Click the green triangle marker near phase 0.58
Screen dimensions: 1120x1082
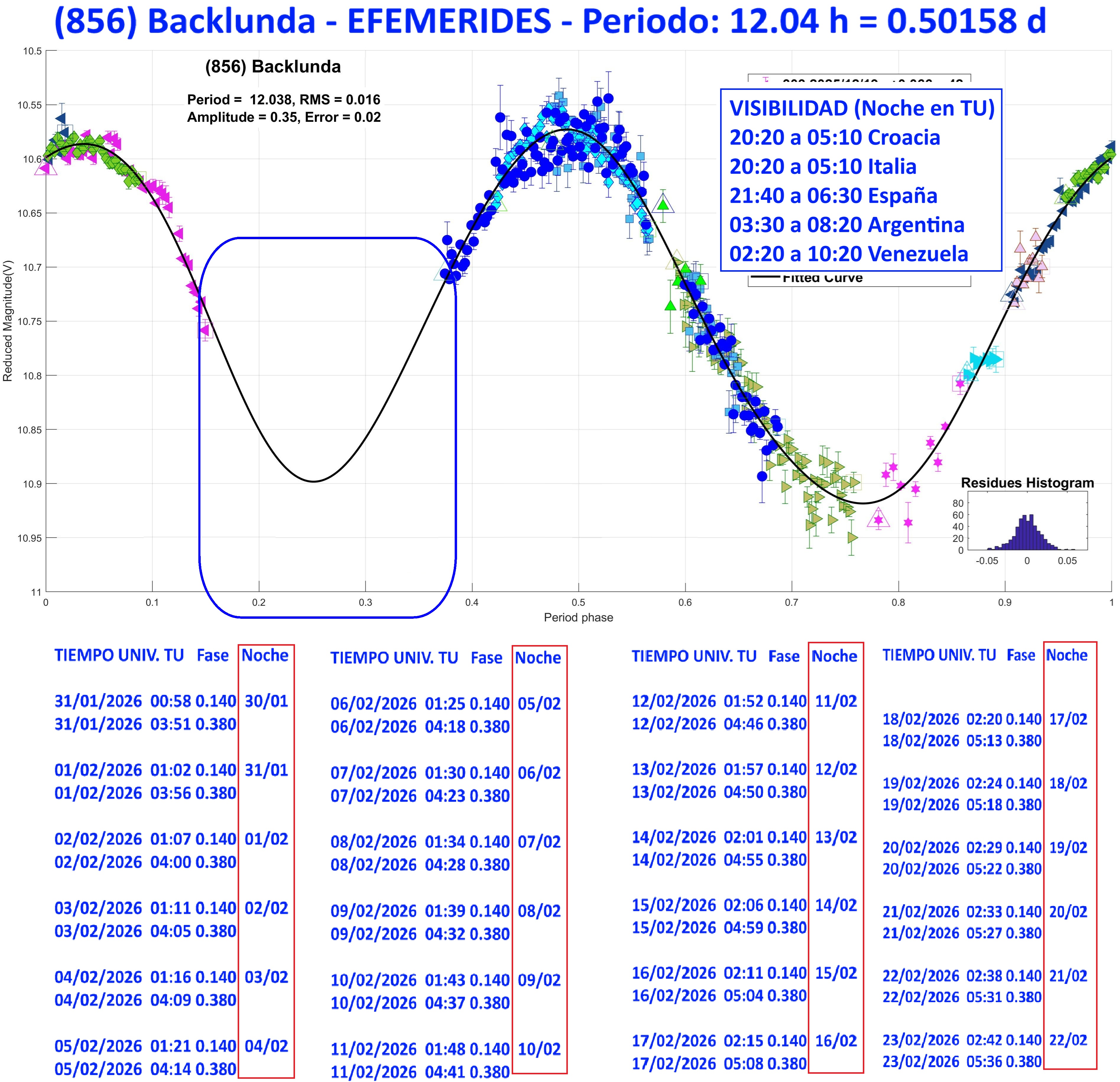click(x=662, y=204)
